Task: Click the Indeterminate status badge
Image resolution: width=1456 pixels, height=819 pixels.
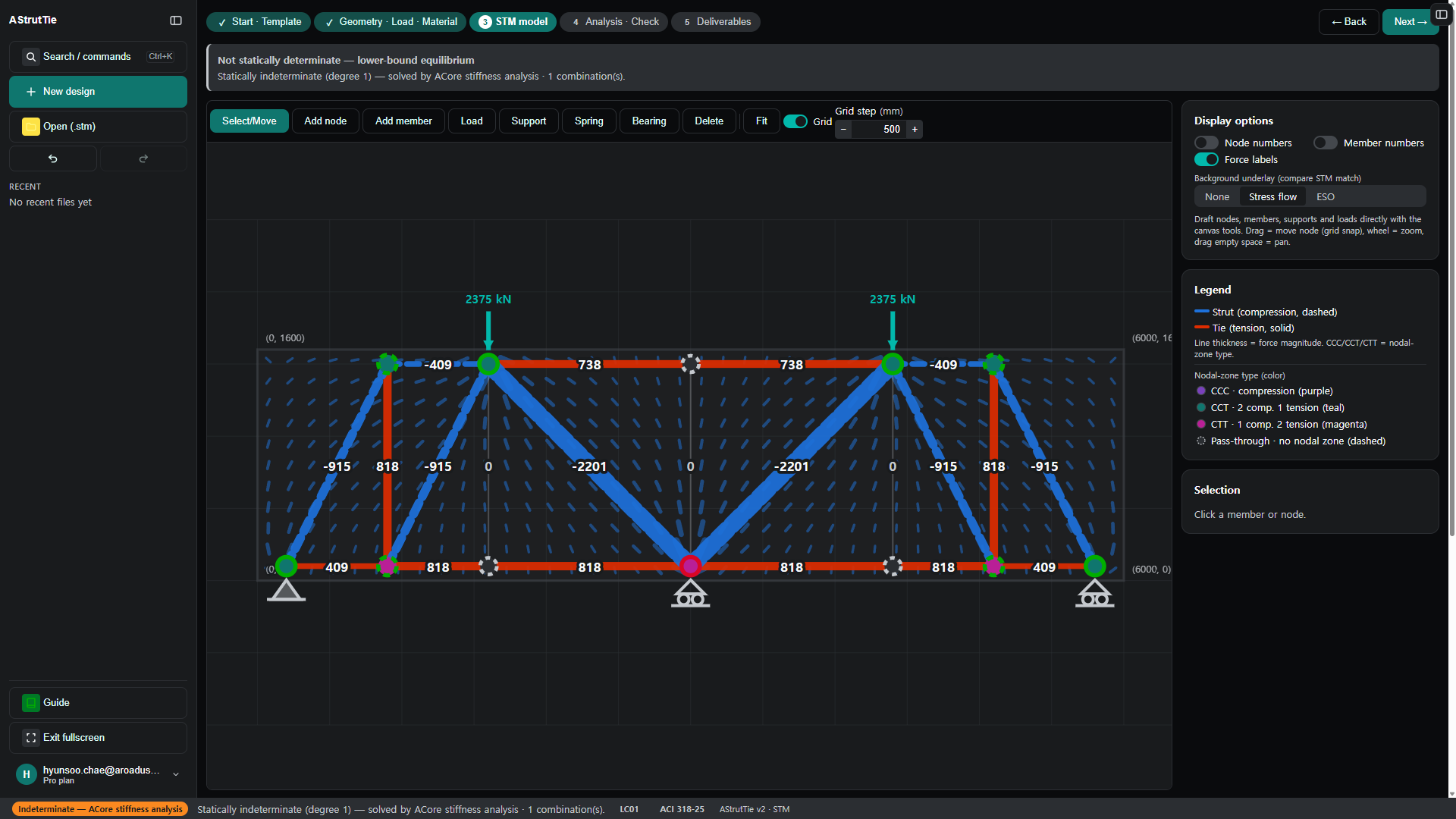Action: (100, 809)
